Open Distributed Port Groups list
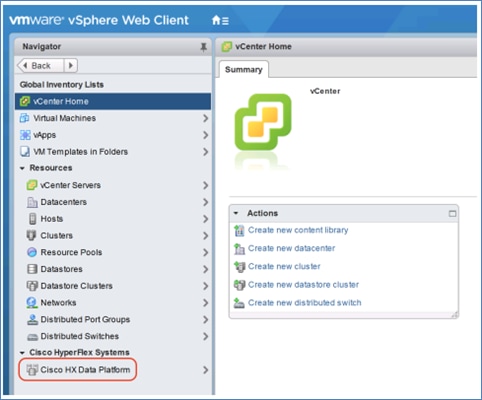This screenshot has height=400, width=482. (113, 319)
